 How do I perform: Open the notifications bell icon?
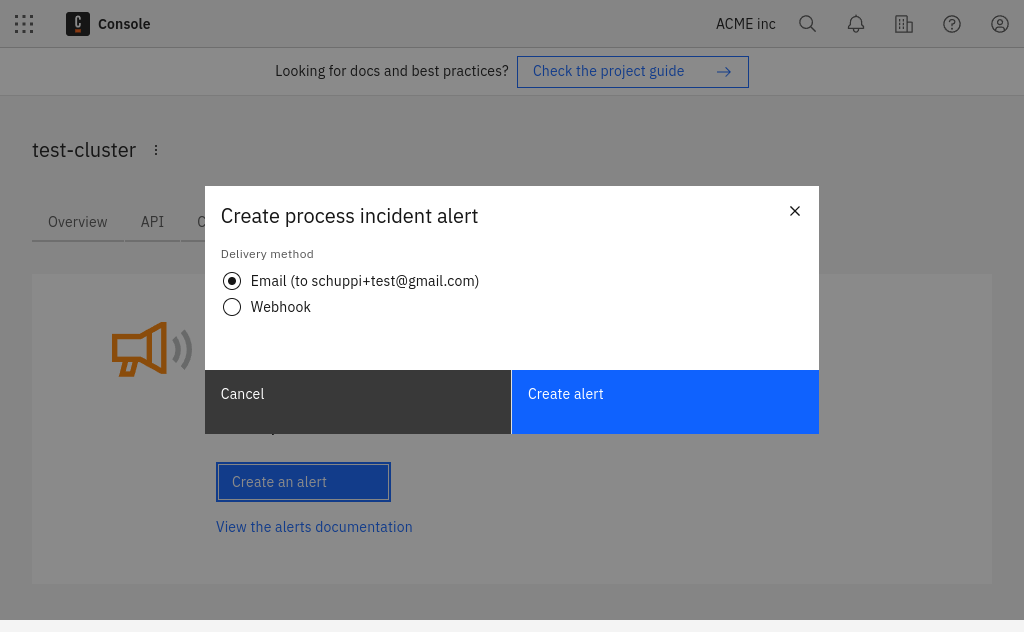pos(856,24)
